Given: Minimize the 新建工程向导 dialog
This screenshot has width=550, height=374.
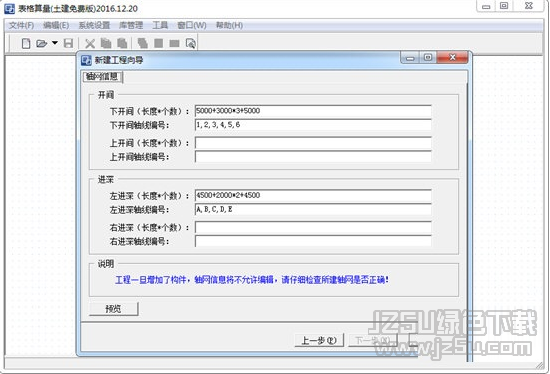Looking at the screenshot, I should tap(410, 58).
